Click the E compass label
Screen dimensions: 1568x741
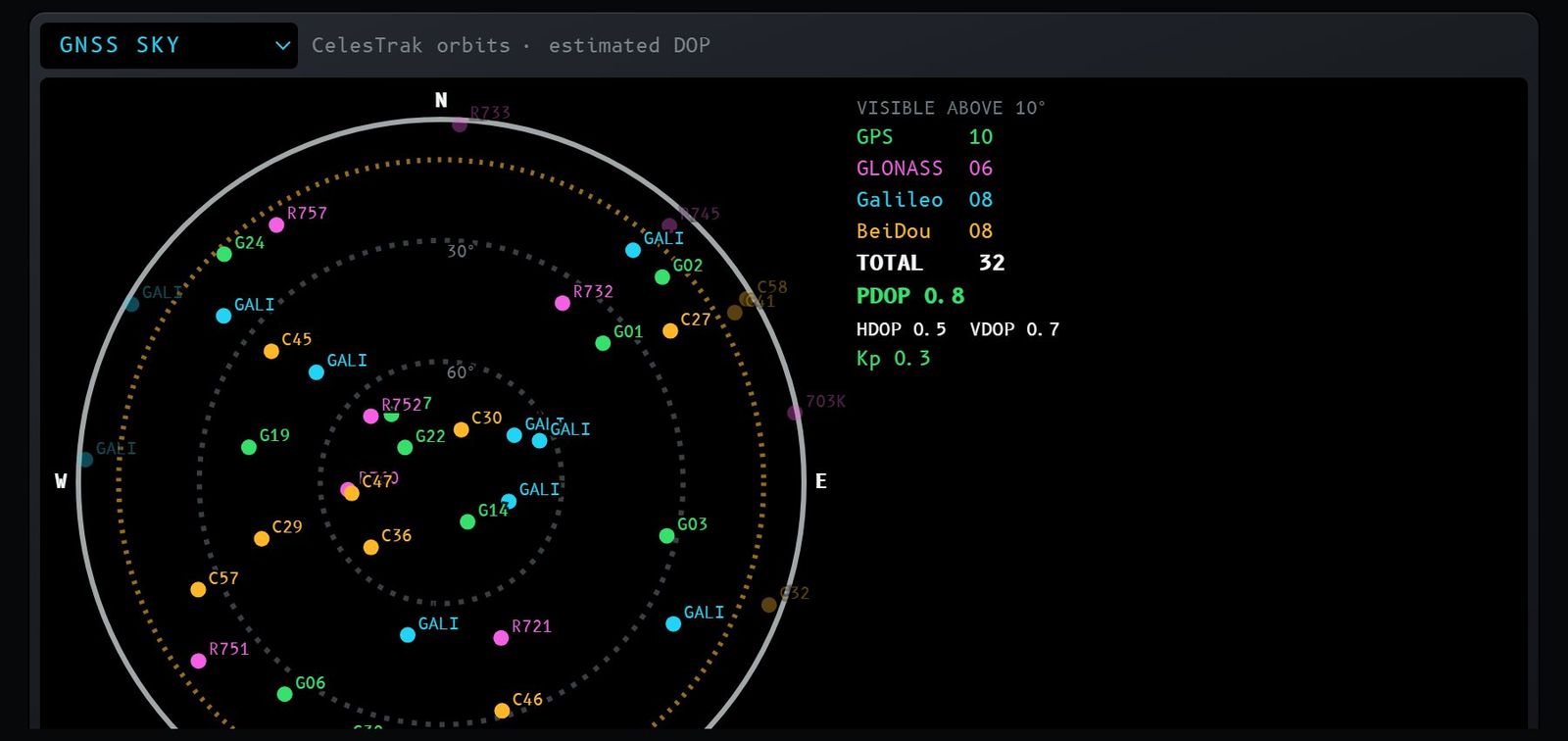click(x=821, y=481)
